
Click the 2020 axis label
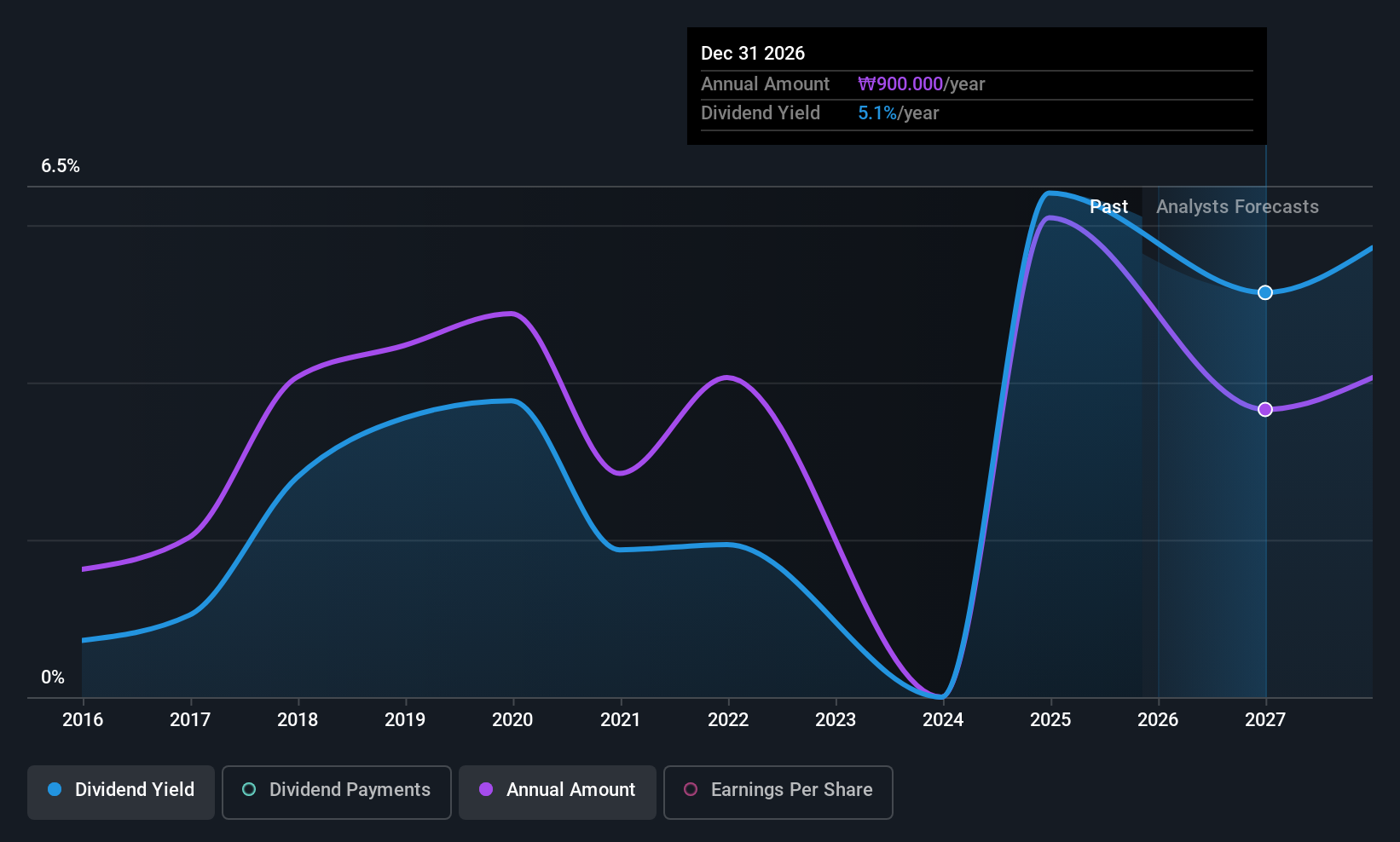coord(512,720)
